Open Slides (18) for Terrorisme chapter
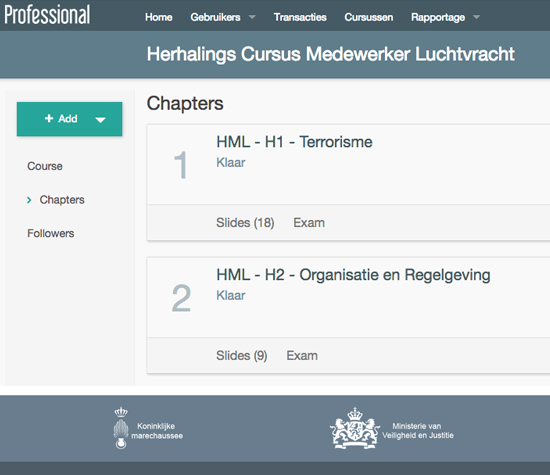The image size is (550, 475). click(245, 223)
